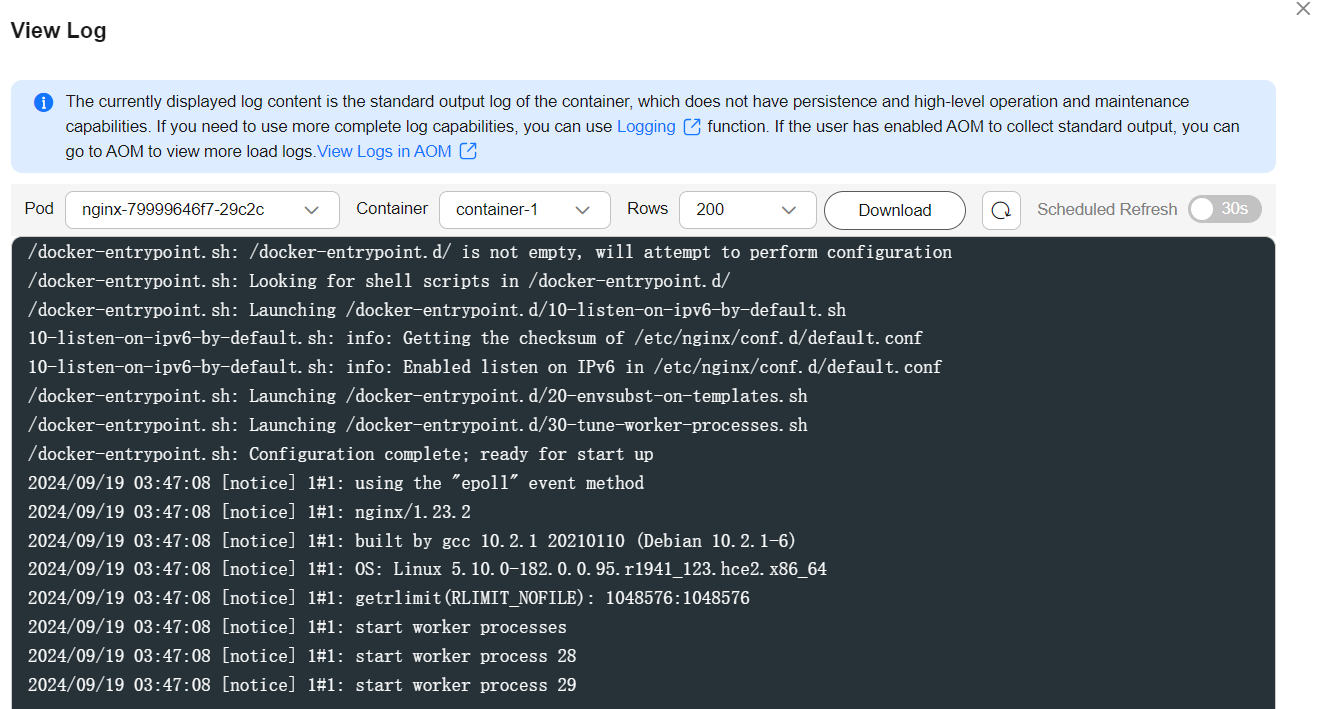Open the Rows dropdown showing 200
This screenshot has width=1317, height=709.
746,210
